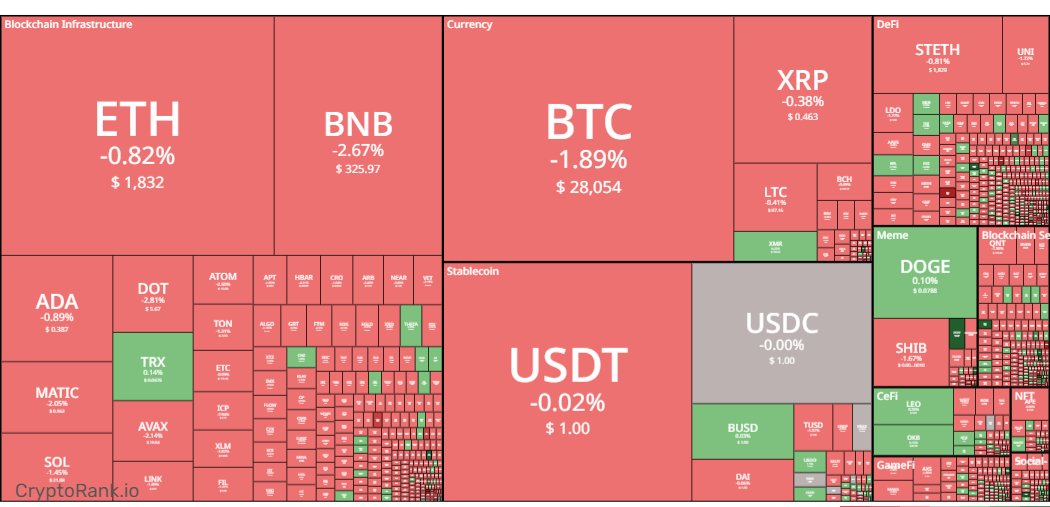Screen dimensions: 1050x507
Task: Open the green DOGE tile in Meme
Action: [x=925, y=272]
